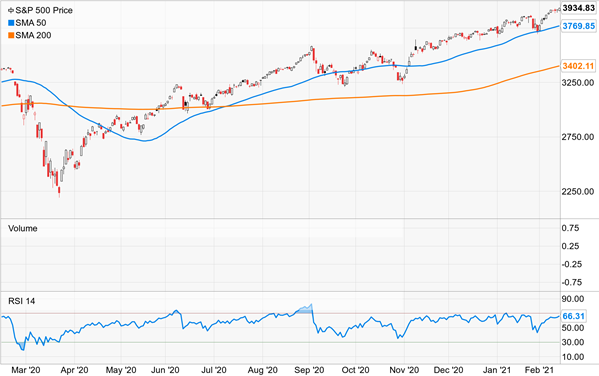Viewport: 599px width, 376px height.
Task: Click the Jun '20 date axis label
Action: [x=165, y=370]
